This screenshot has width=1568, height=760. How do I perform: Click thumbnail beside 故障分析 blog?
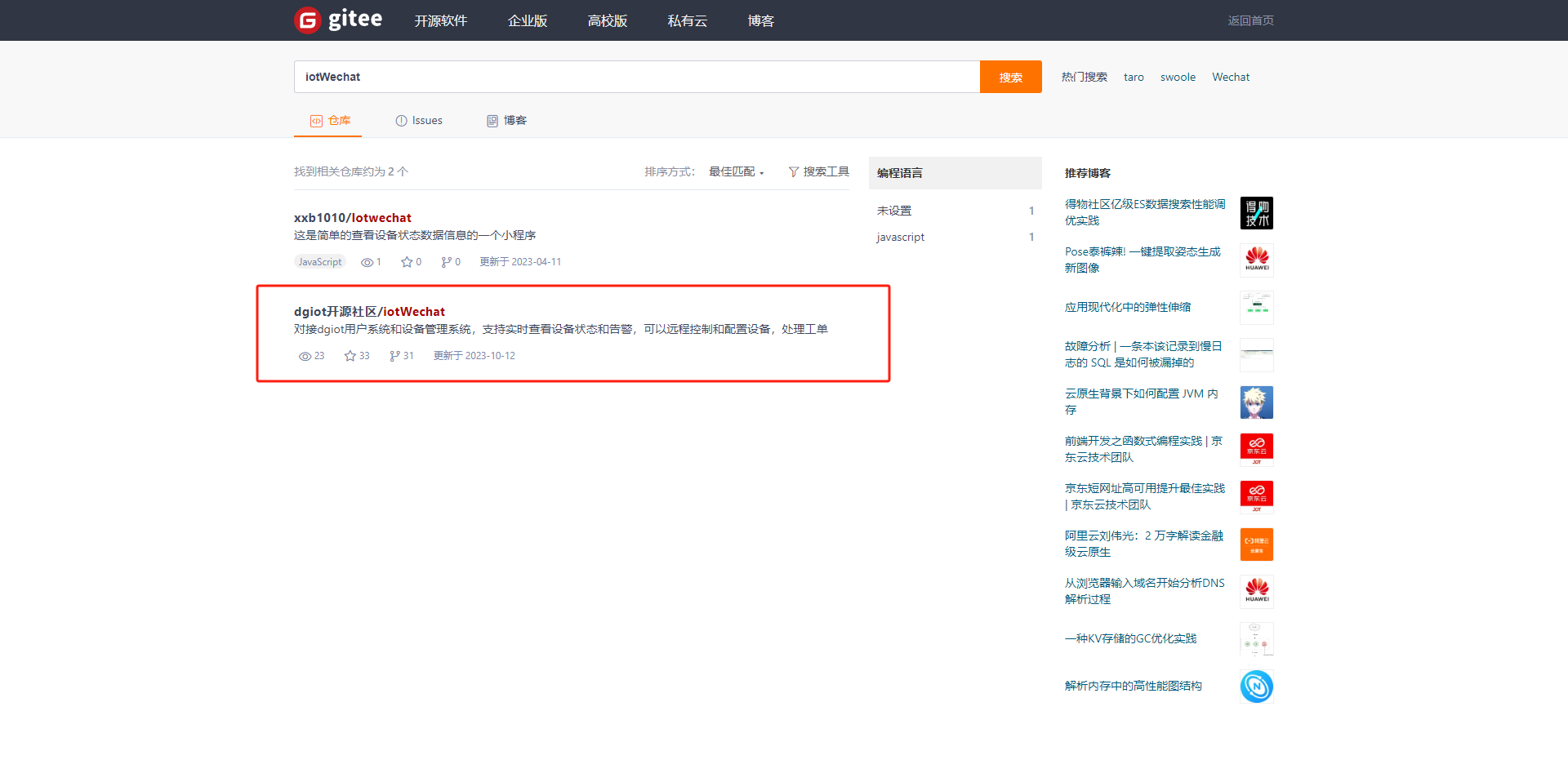(x=1257, y=355)
